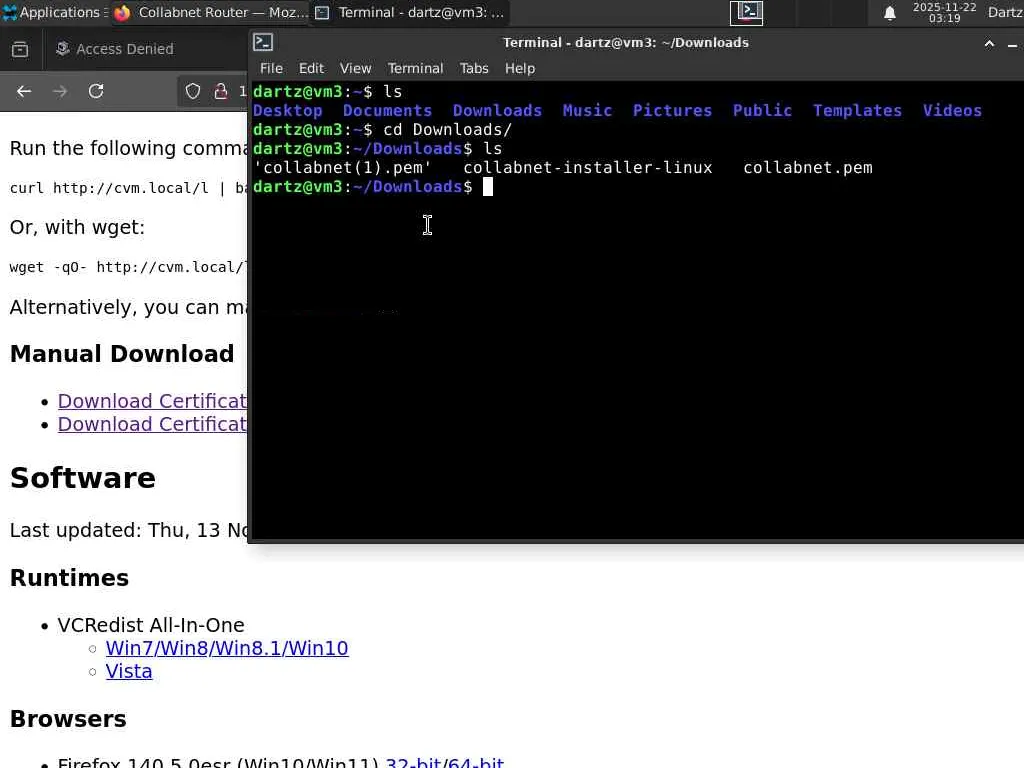Viewport: 1024px width, 768px height.
Task: Open the Edit menu in Terminal
Action: (312, 69)
